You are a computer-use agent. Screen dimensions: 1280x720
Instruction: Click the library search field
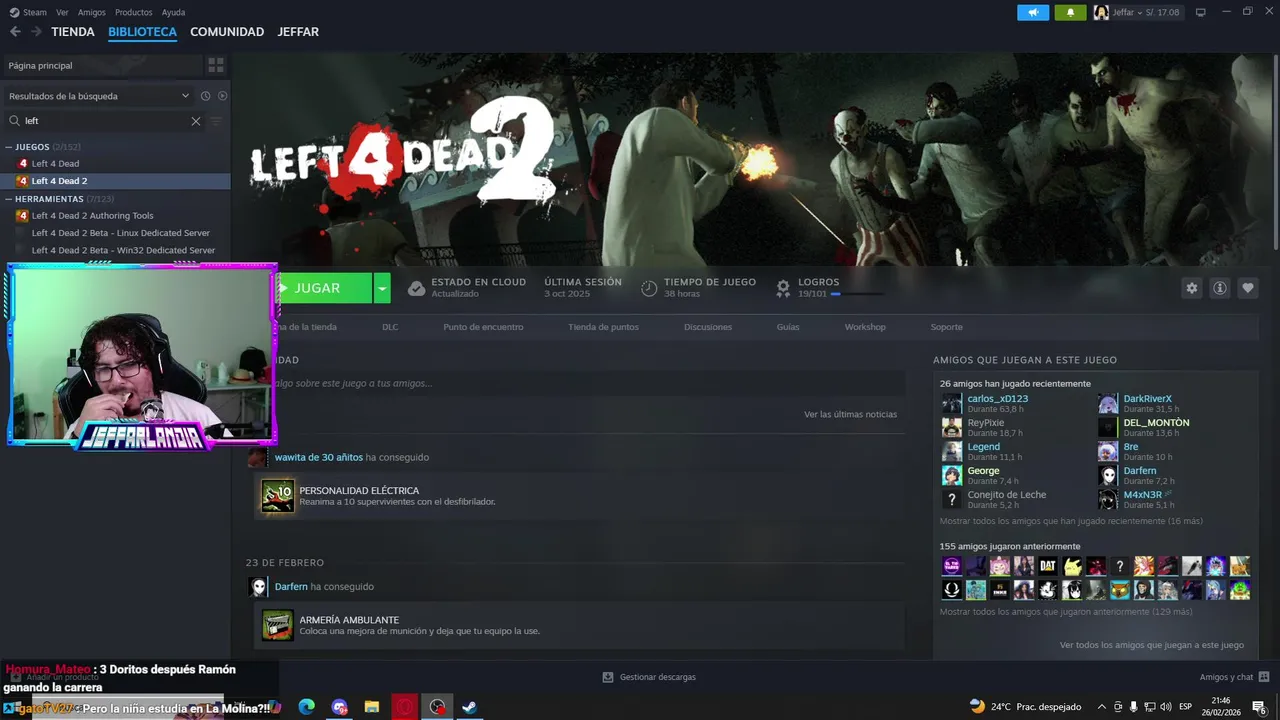(x=107, y=121)
